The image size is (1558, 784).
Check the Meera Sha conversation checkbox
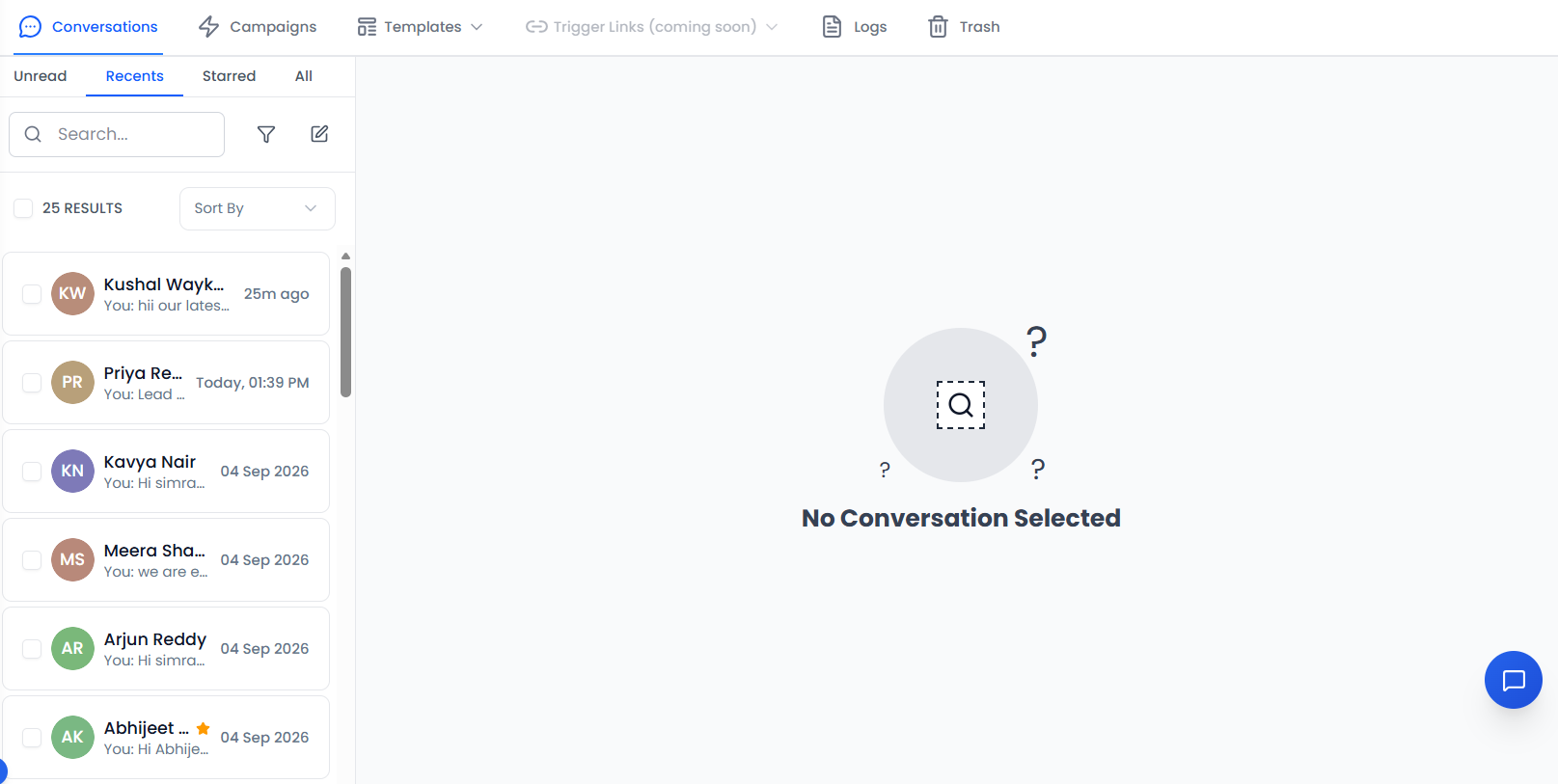tap(32, 560)
